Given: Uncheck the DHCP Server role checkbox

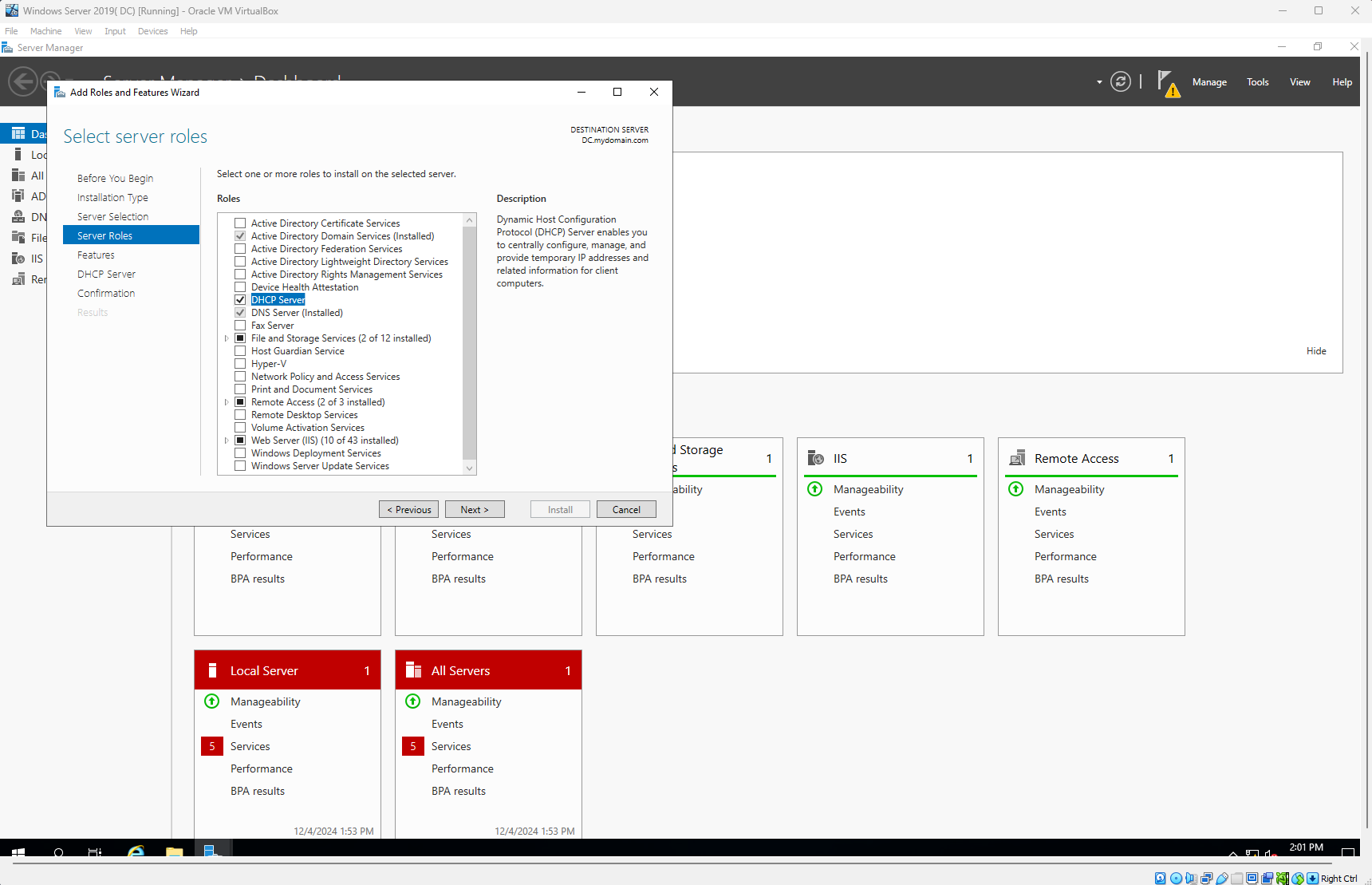Looking at the screenshot, I should click(240, 300).
